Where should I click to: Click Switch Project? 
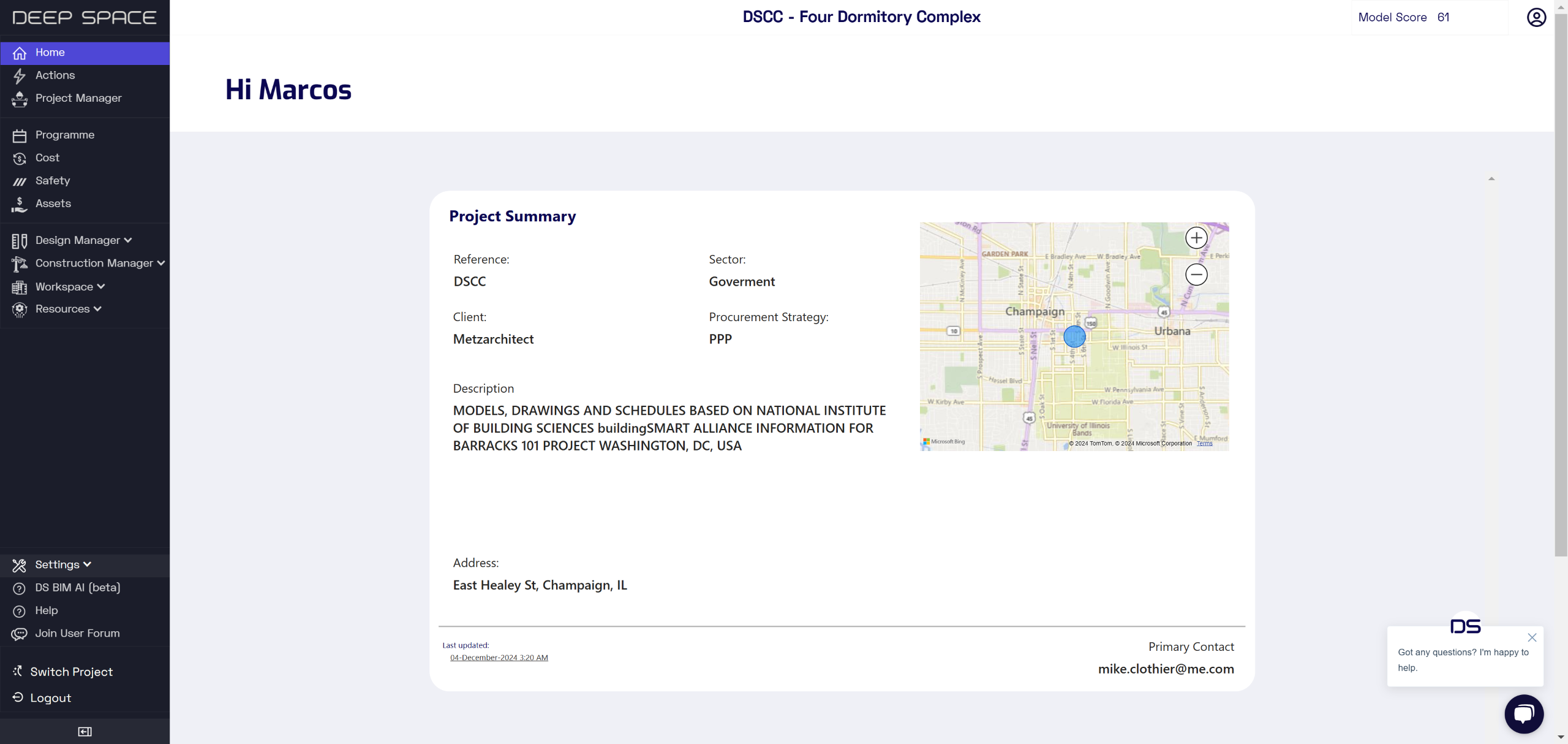[71, 672]
